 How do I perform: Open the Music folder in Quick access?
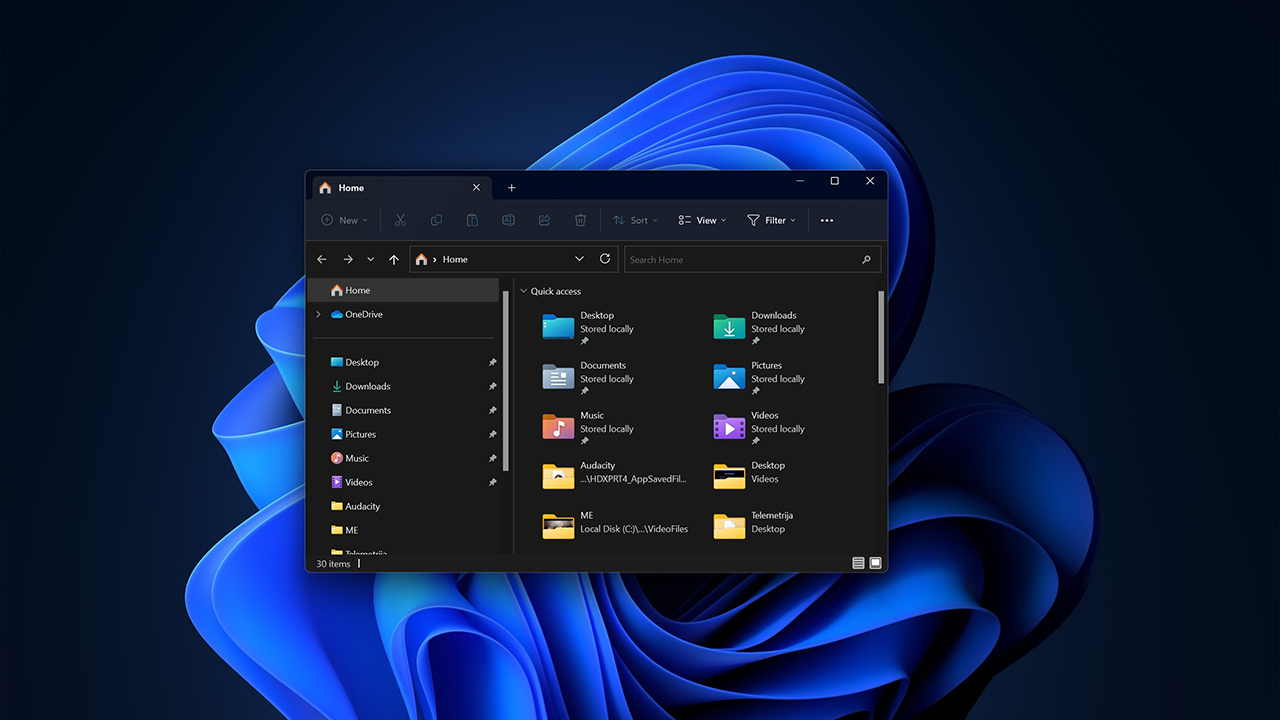[590, 427]
